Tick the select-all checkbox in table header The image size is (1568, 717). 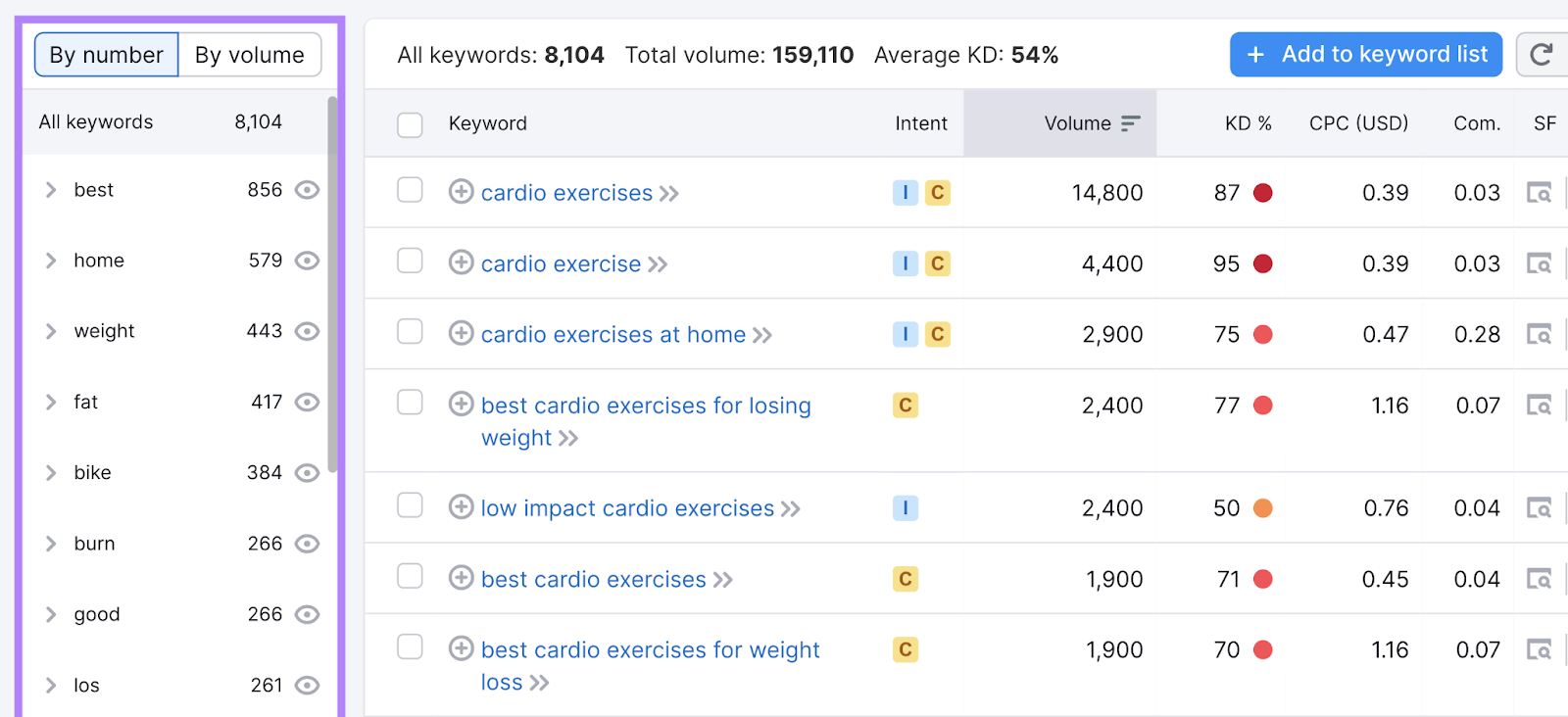tap(410, 124)
